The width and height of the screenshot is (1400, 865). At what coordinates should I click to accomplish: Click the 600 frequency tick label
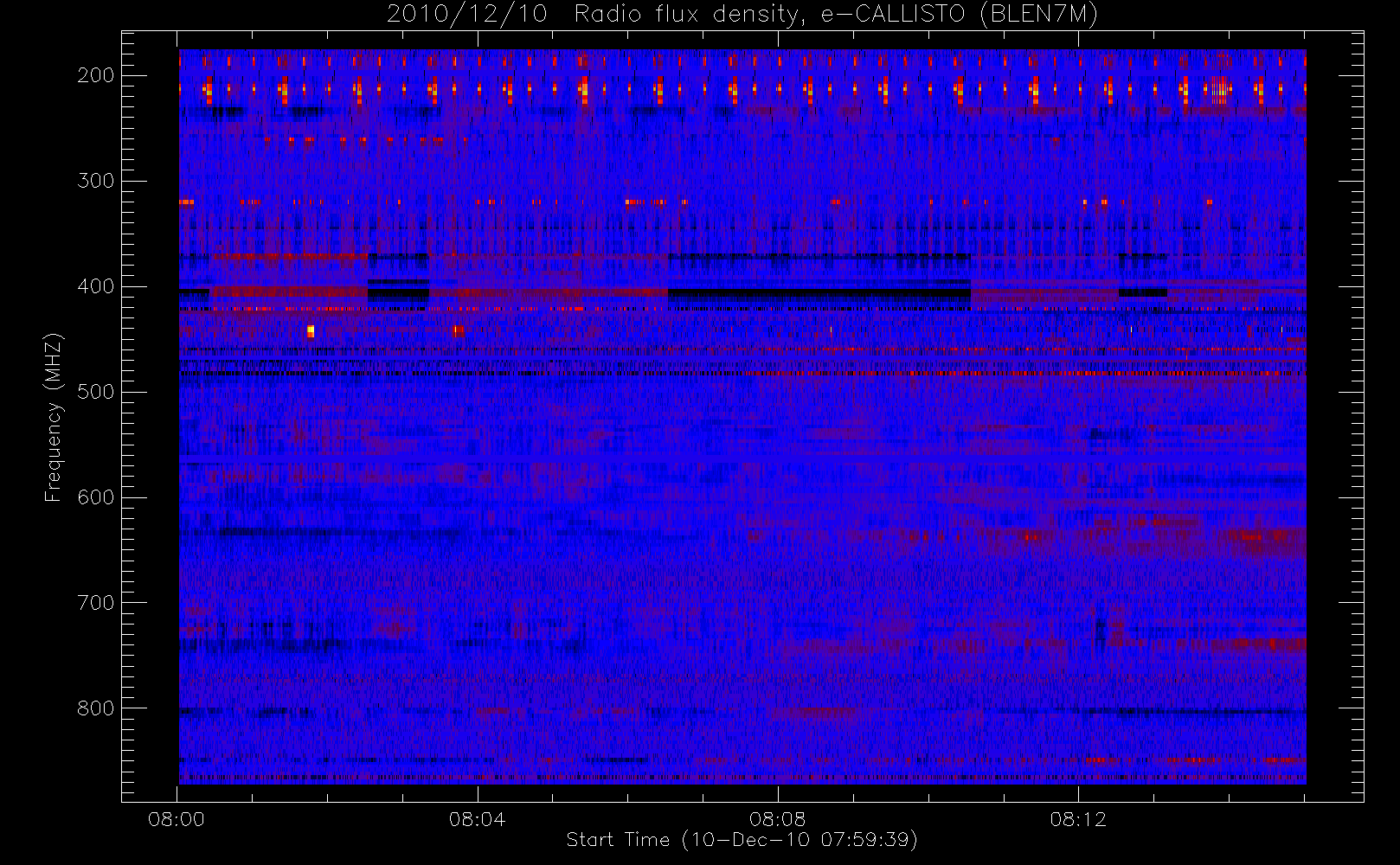coord(96,497)
